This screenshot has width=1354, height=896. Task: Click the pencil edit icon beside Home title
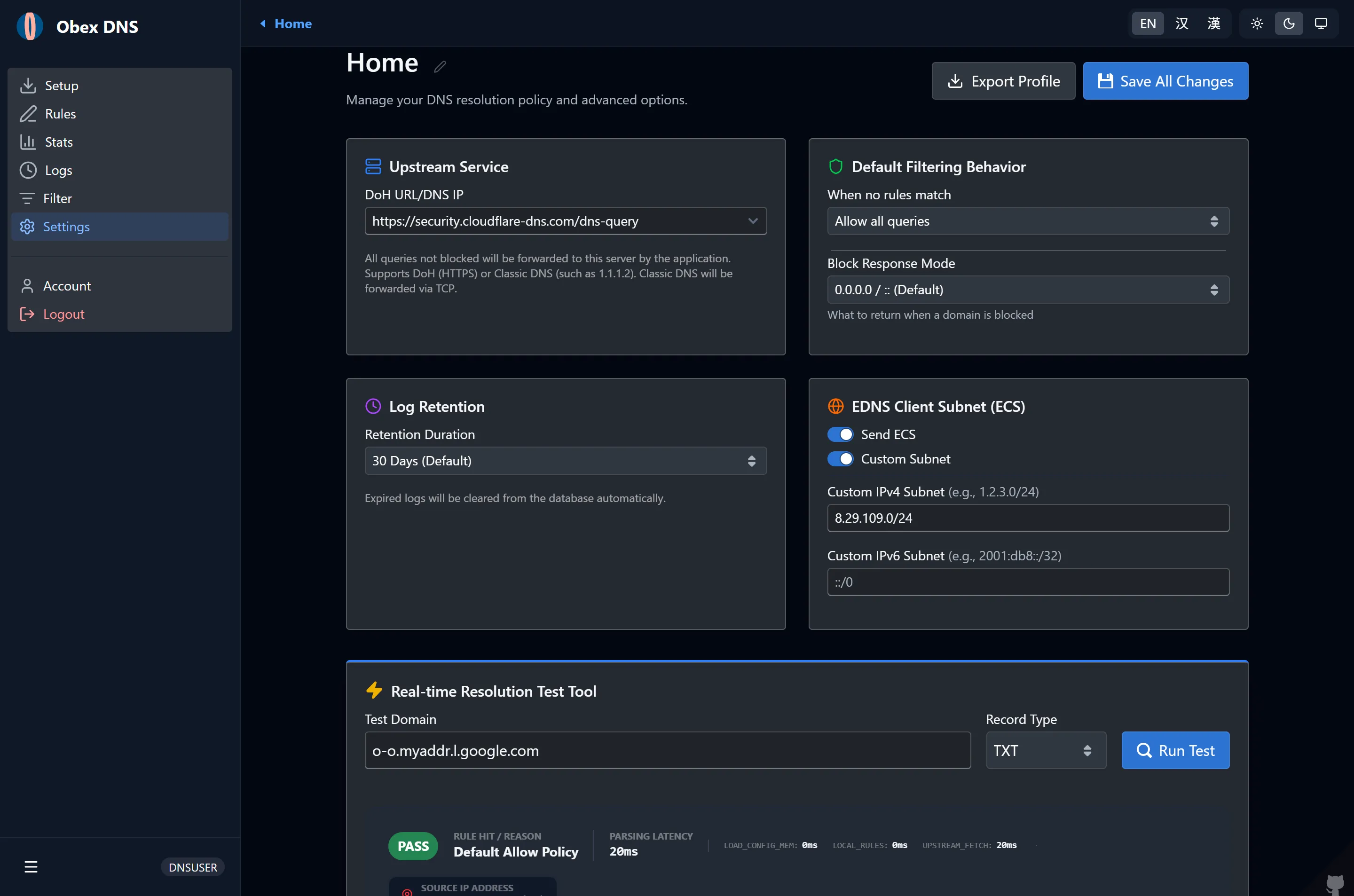tap(439, 67)
